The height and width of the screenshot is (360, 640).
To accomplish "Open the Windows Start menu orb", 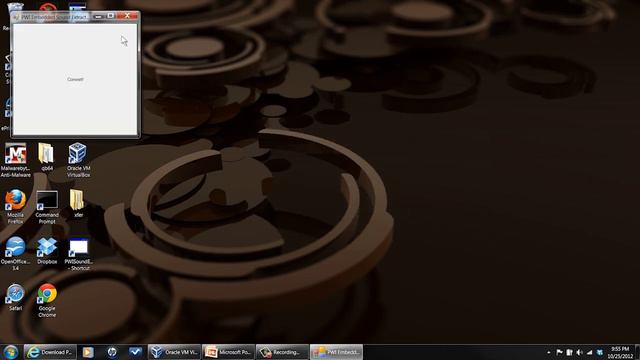I will [x=11, y=352].
